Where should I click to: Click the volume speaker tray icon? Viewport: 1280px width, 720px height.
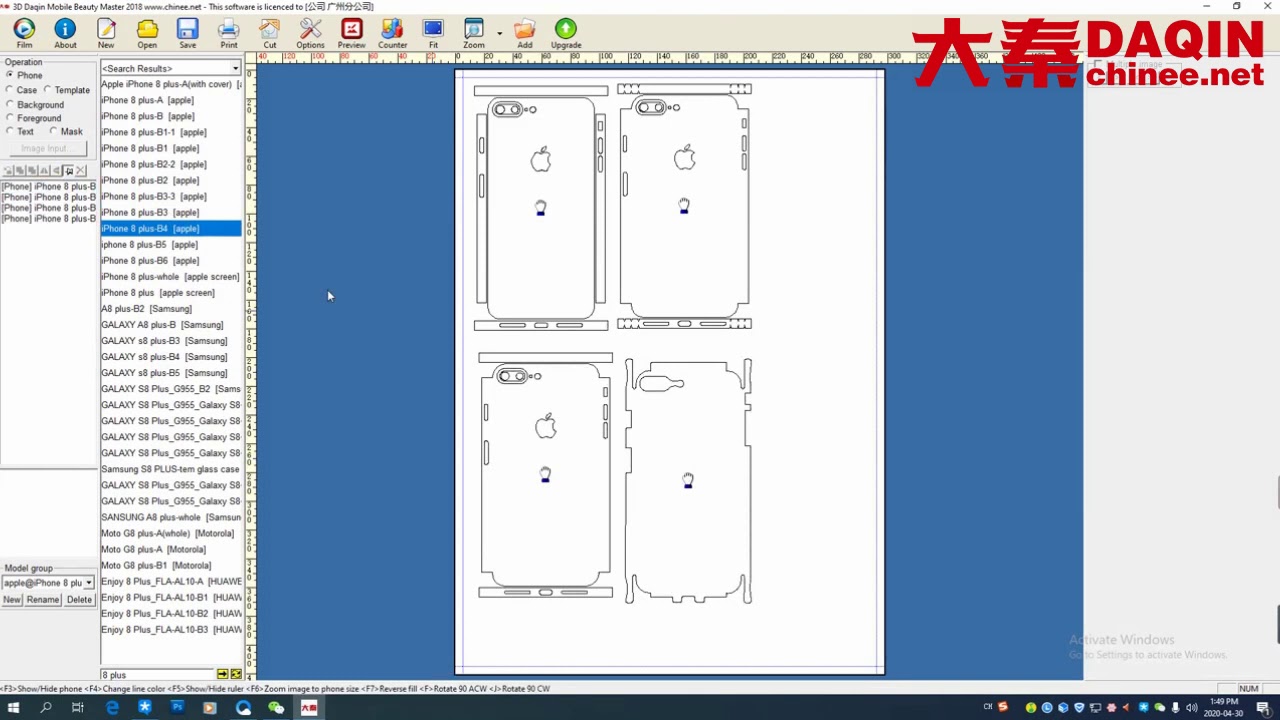[x=1191, y=708]
